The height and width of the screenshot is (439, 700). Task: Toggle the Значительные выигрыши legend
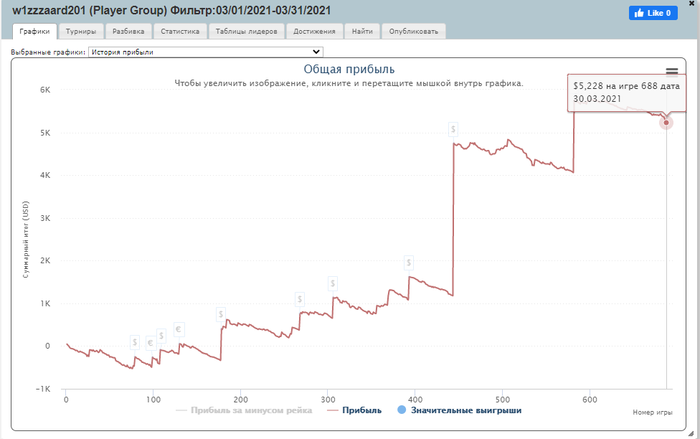tap(459, 410)
